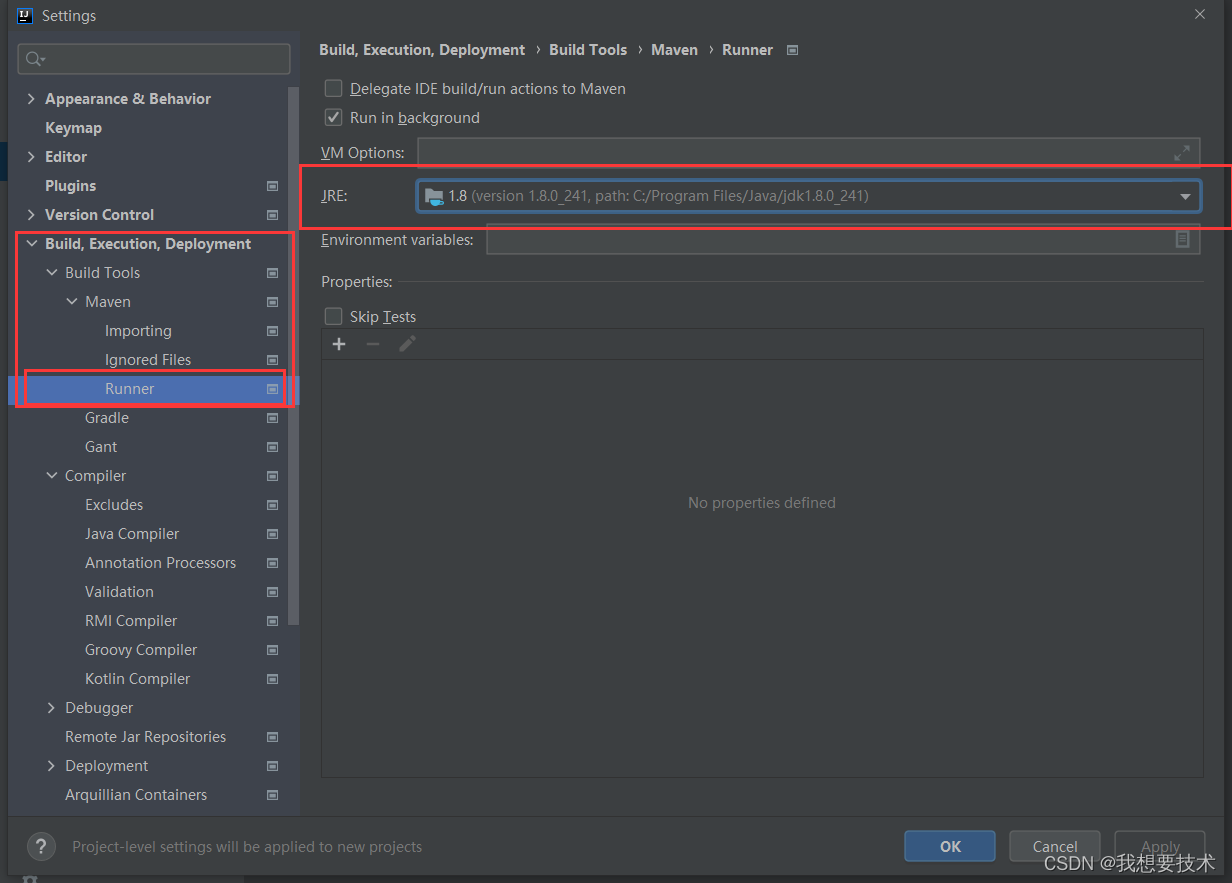Click the Environment variables text field
Screen dimensions: 1232x883
click(x=843, y=240)
